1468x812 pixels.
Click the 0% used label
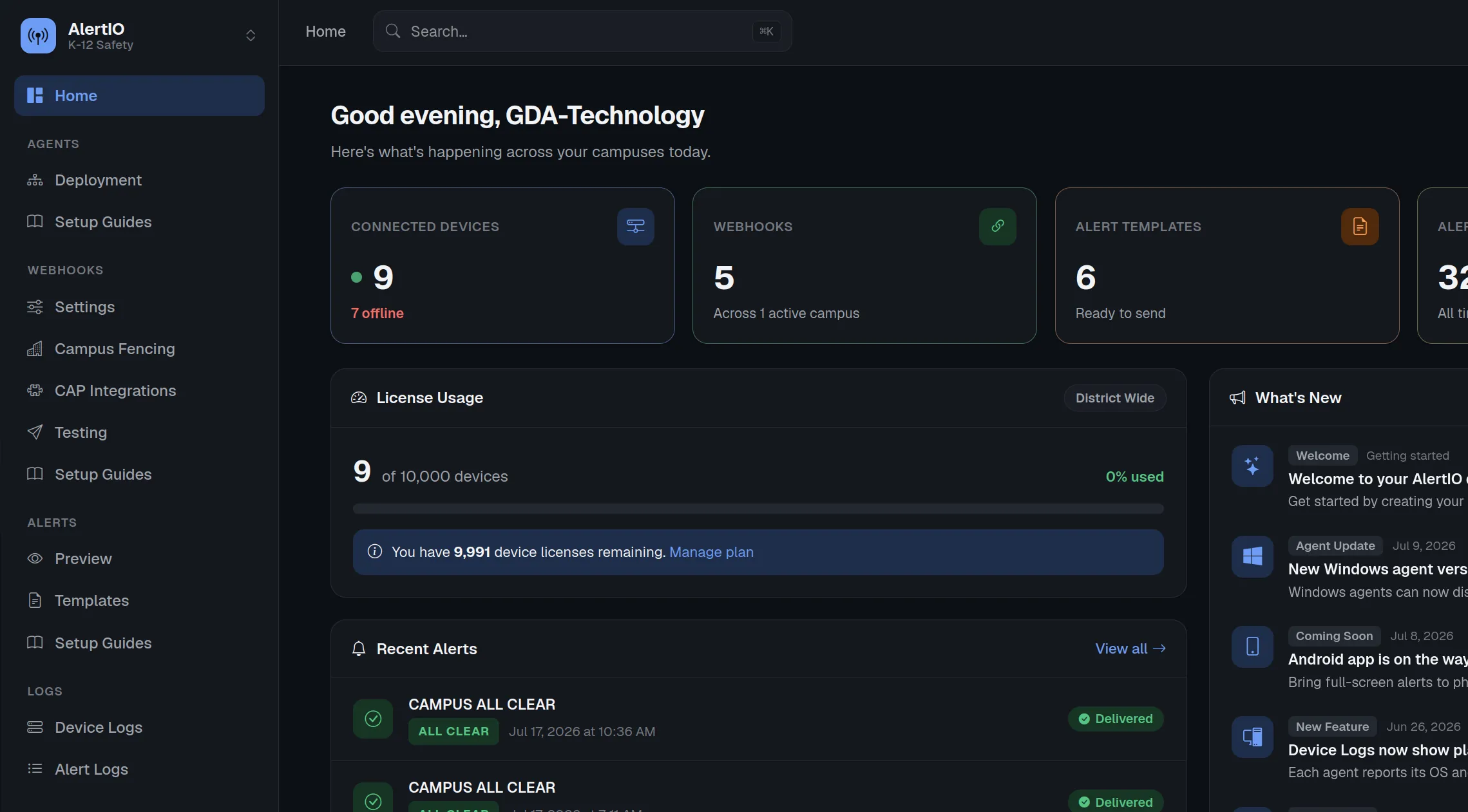1134,477
